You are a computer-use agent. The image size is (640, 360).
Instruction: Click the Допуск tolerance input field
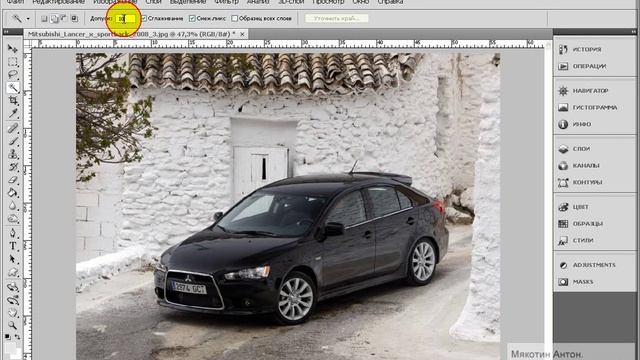pos(125,19)
